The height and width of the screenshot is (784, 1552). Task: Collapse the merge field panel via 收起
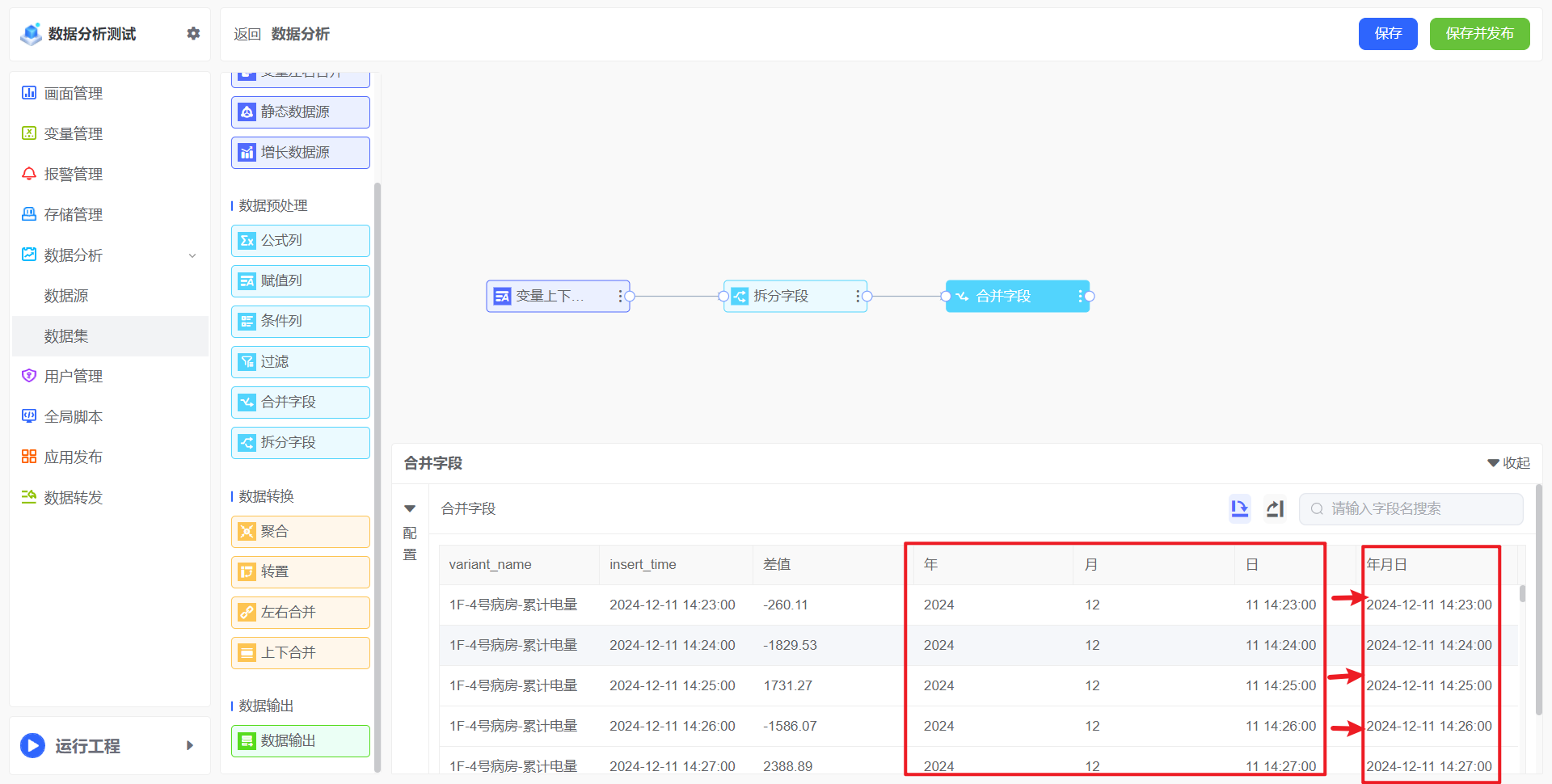pos(1508,463)
